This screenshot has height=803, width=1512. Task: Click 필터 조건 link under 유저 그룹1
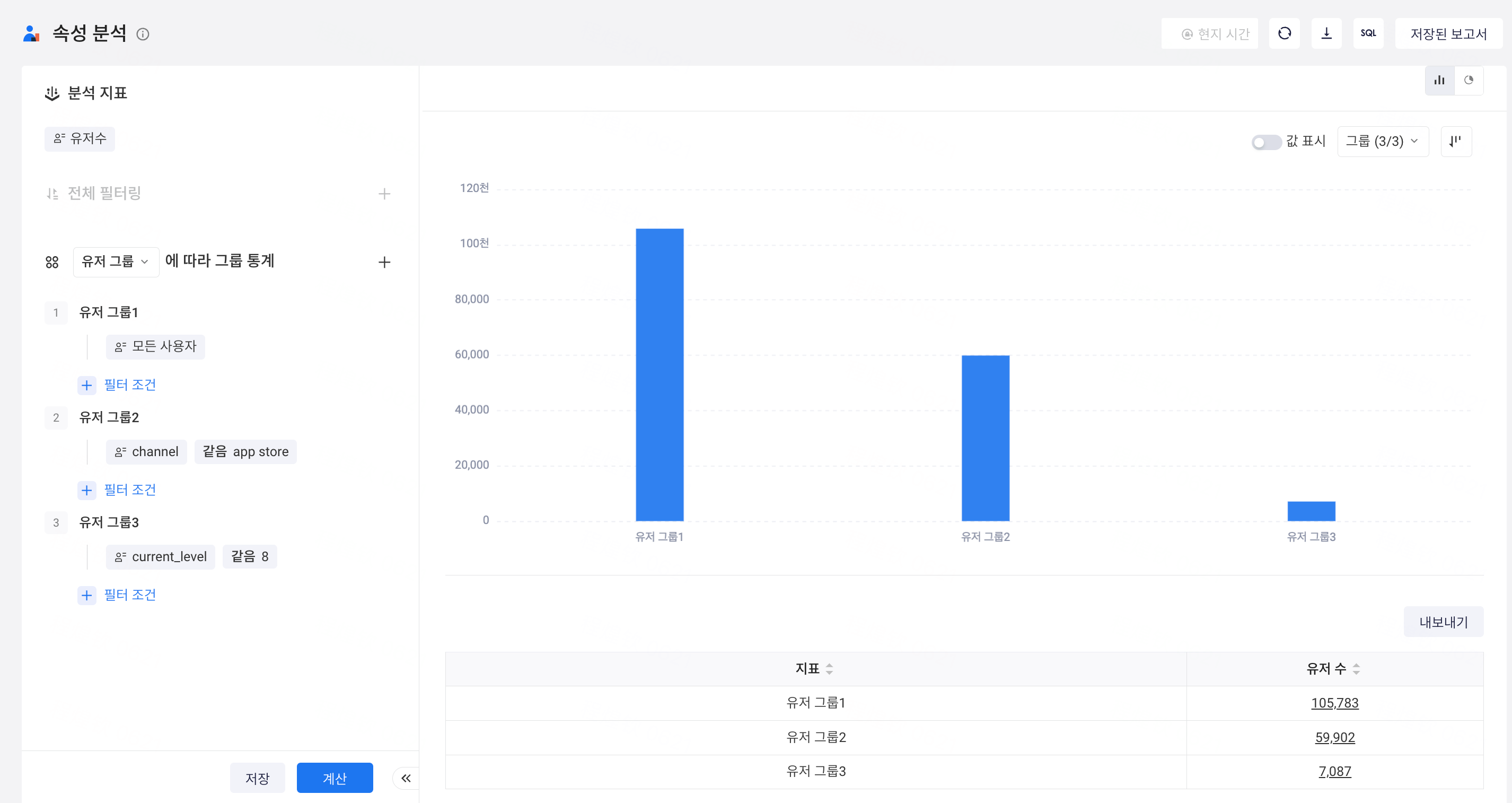(x=130, y=386)
